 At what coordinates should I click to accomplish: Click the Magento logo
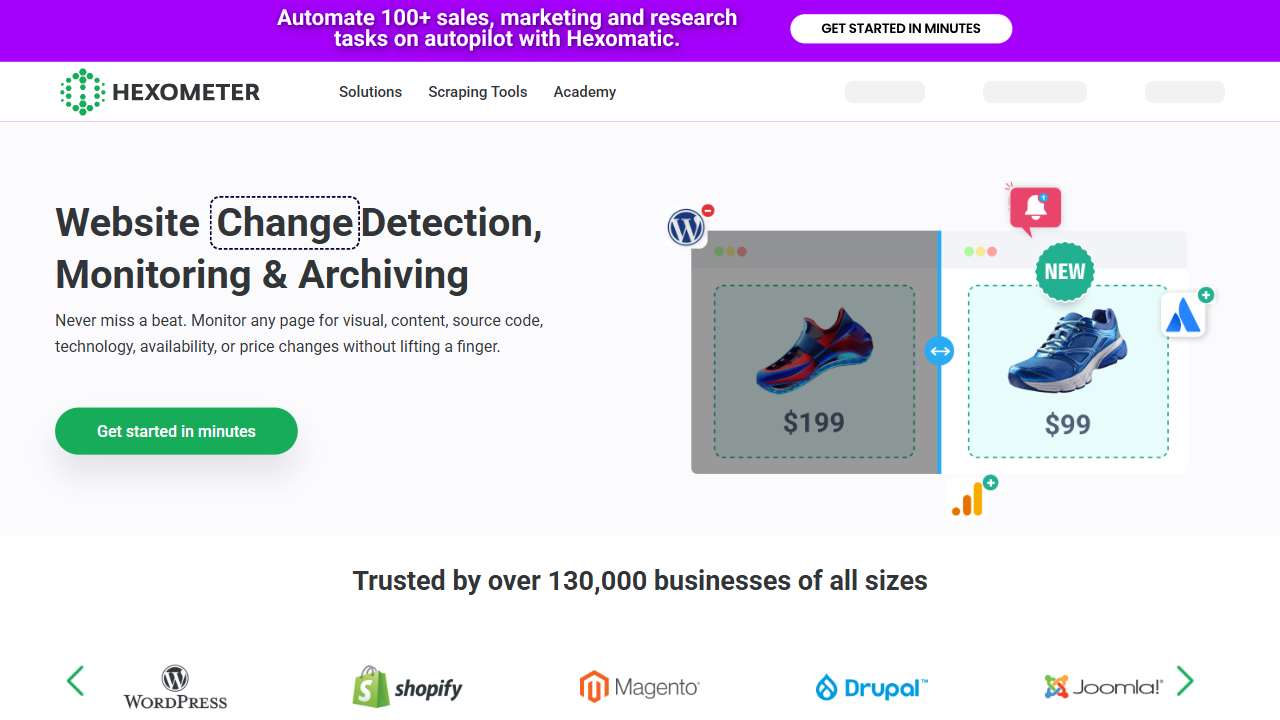639,687
